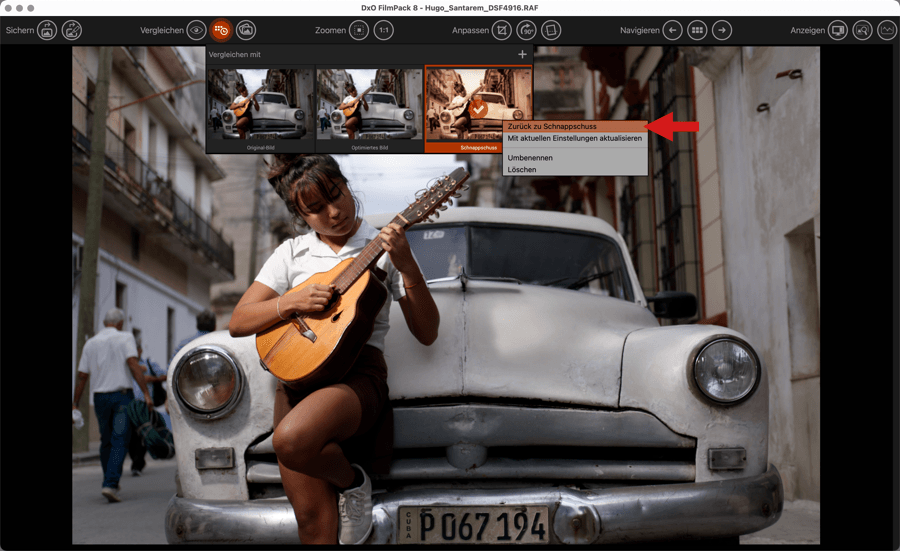Navigate to previous image with left arrow
The image size is (900, 551).
[672, 30]
